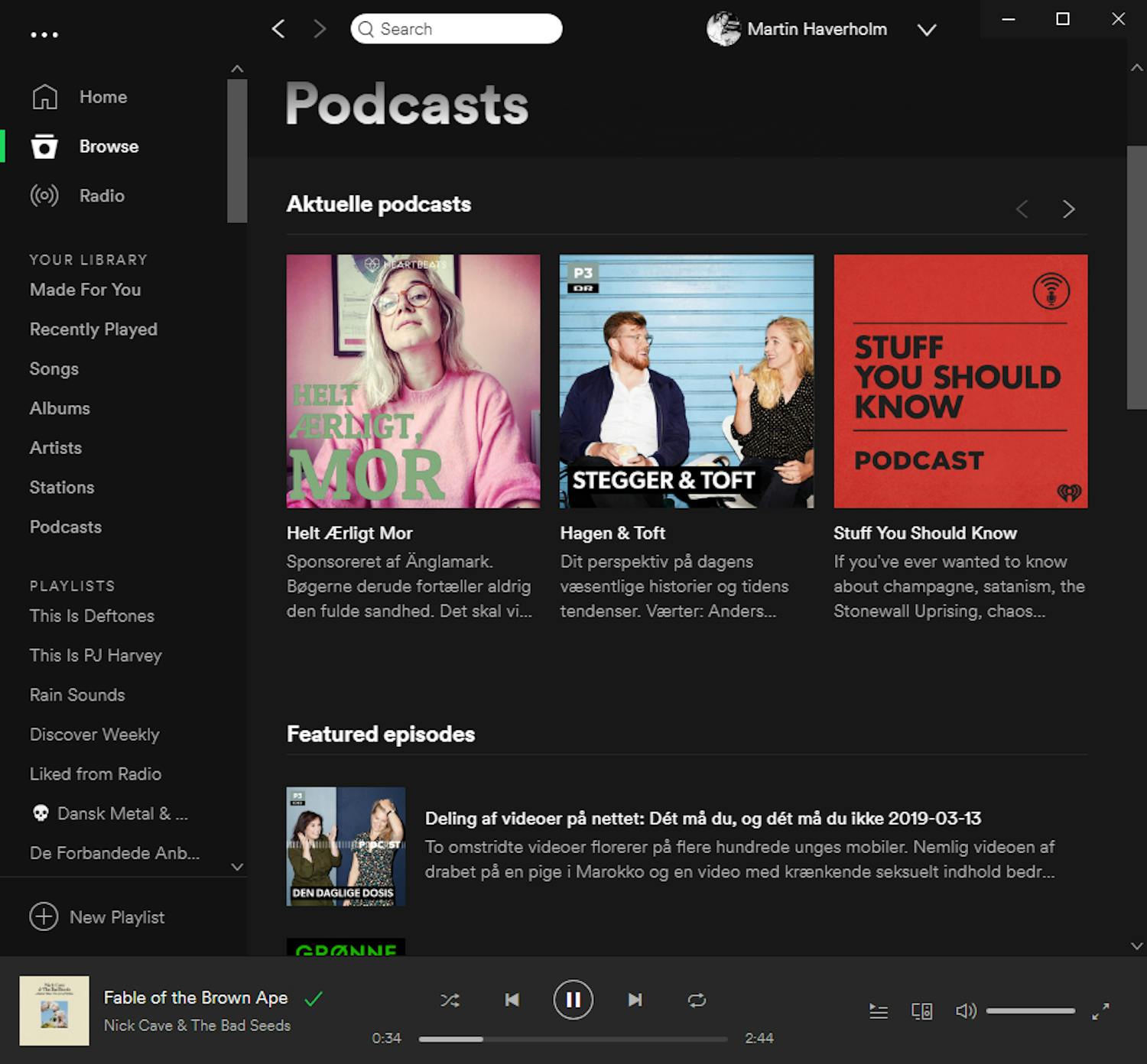The image size is (1147, 1064).
Task: Open the account dropdown next to Martin Haverholm
Action: pyautogui.click(x=927, y=30)
